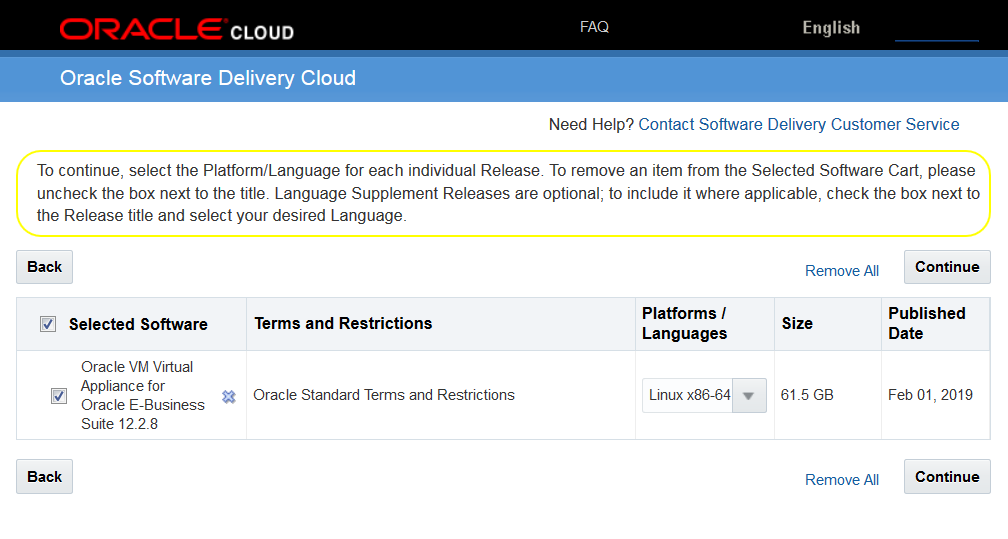Open Oracle Standard Terms and Restrictions text

click(383, 395)
